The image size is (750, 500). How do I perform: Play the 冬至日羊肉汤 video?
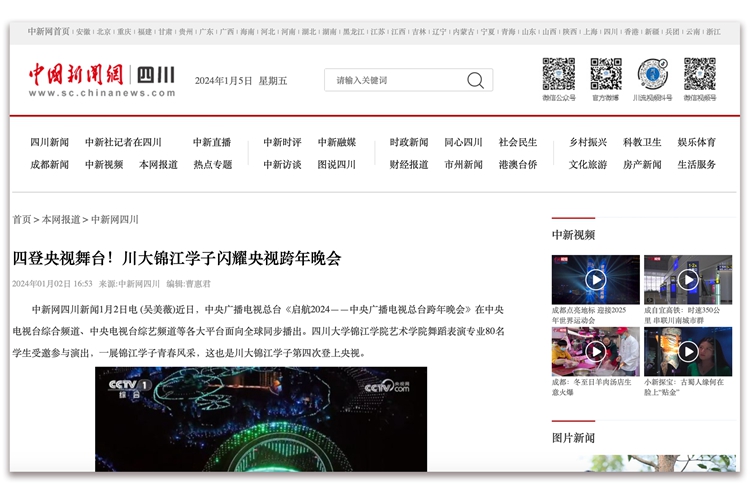[596, 352]
